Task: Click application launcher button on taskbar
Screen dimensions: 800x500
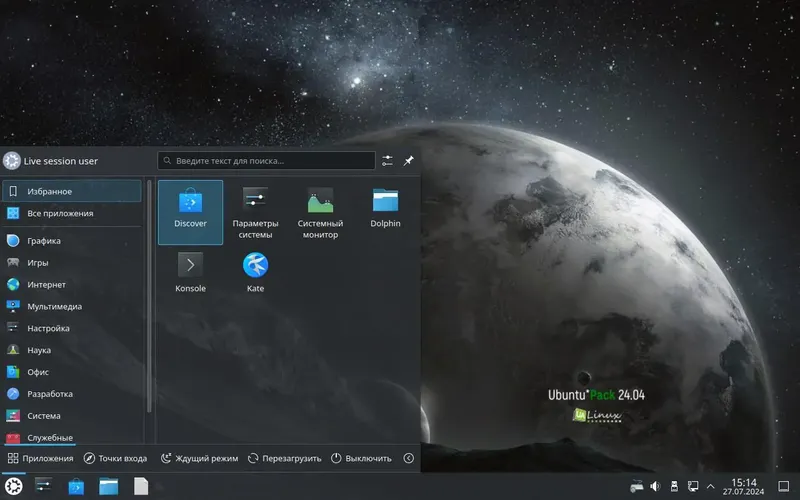Action: coord(14,486)
